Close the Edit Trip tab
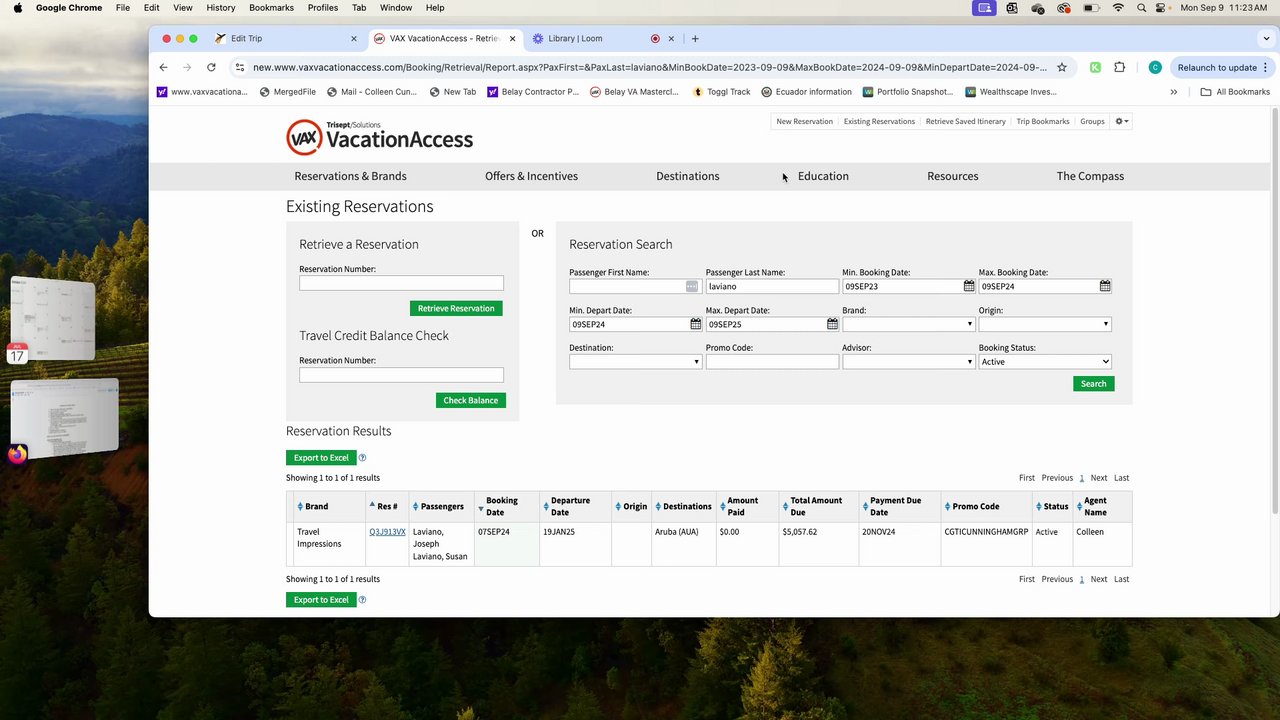The height and width of the screenshot is (720, 1280). point(353,38)
